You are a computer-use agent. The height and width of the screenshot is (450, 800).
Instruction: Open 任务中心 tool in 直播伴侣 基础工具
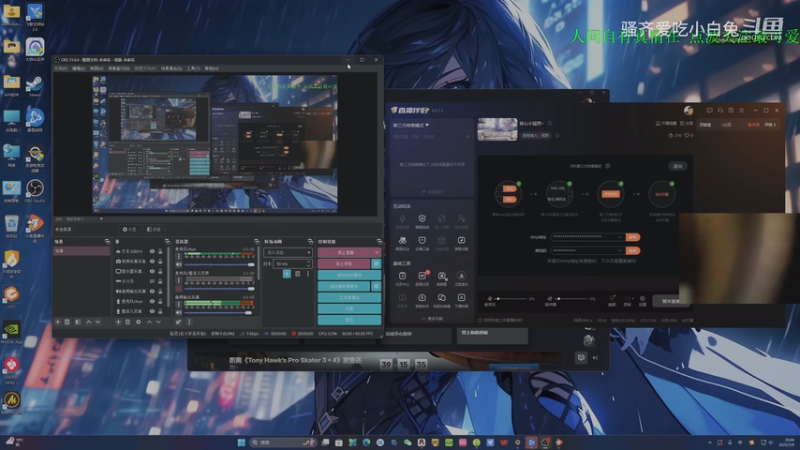point(402,279)
